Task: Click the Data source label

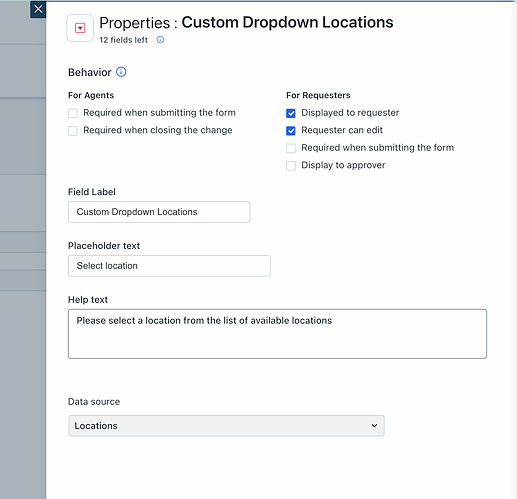Action: coord(94,402)
